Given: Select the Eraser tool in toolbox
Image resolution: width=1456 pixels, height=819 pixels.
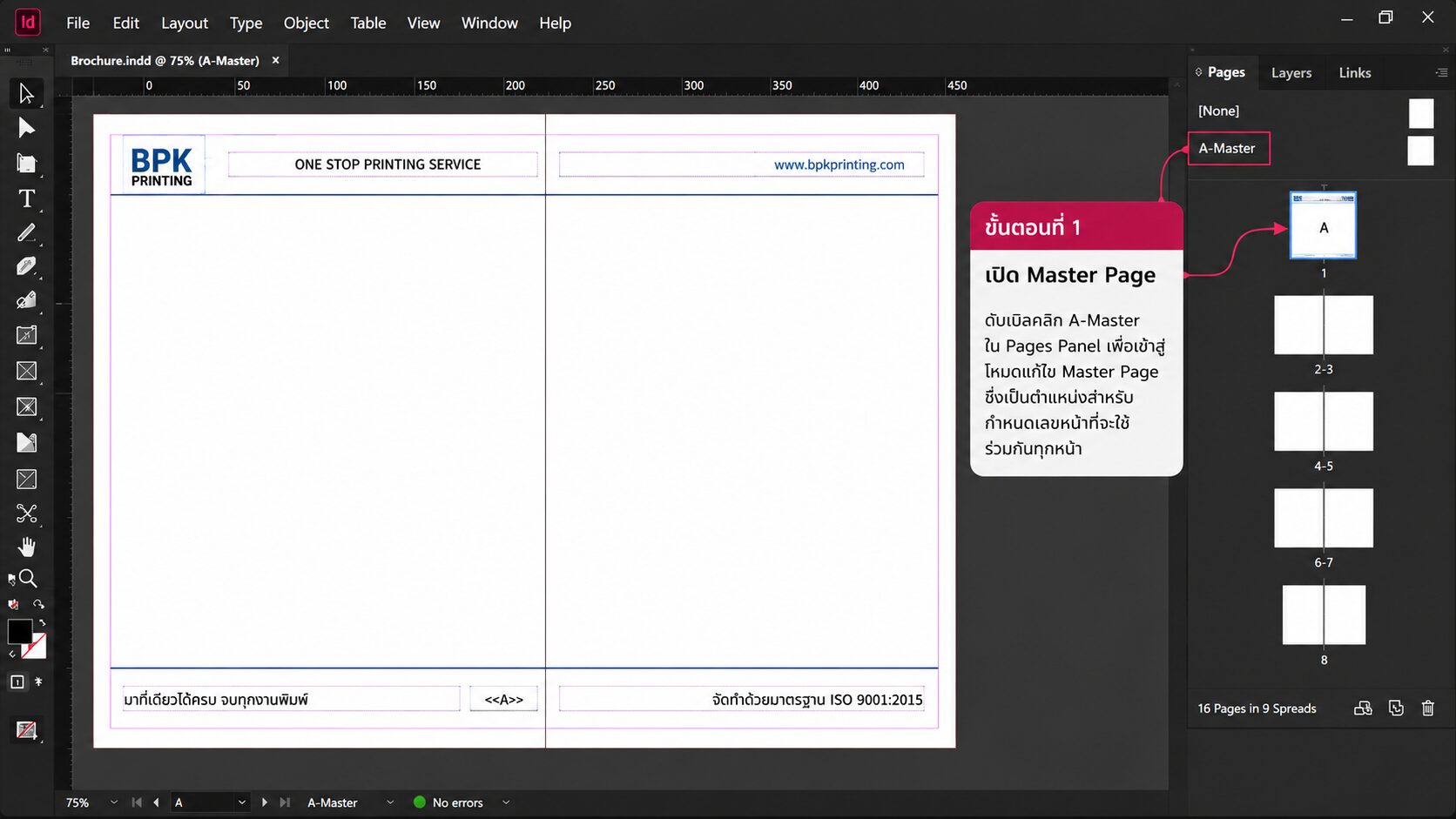Looking at the screenshot, I should (26, 300).
